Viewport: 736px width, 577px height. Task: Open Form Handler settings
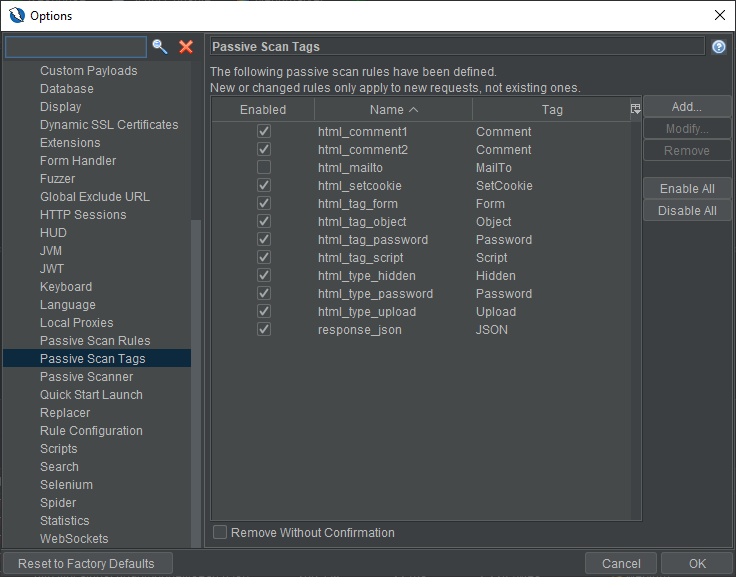click(78, 161)
